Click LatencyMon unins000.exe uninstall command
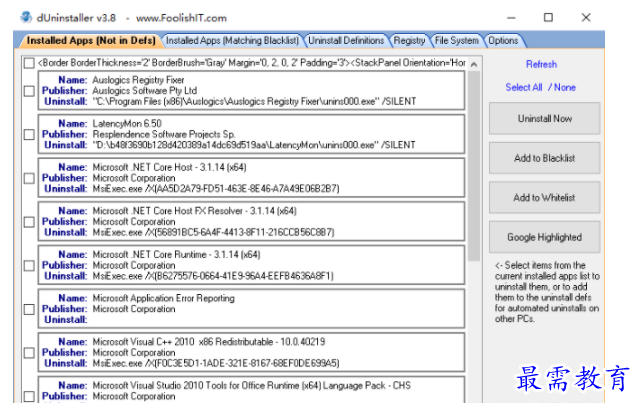This screenshot has width=638, height=410. click(254, 145)
